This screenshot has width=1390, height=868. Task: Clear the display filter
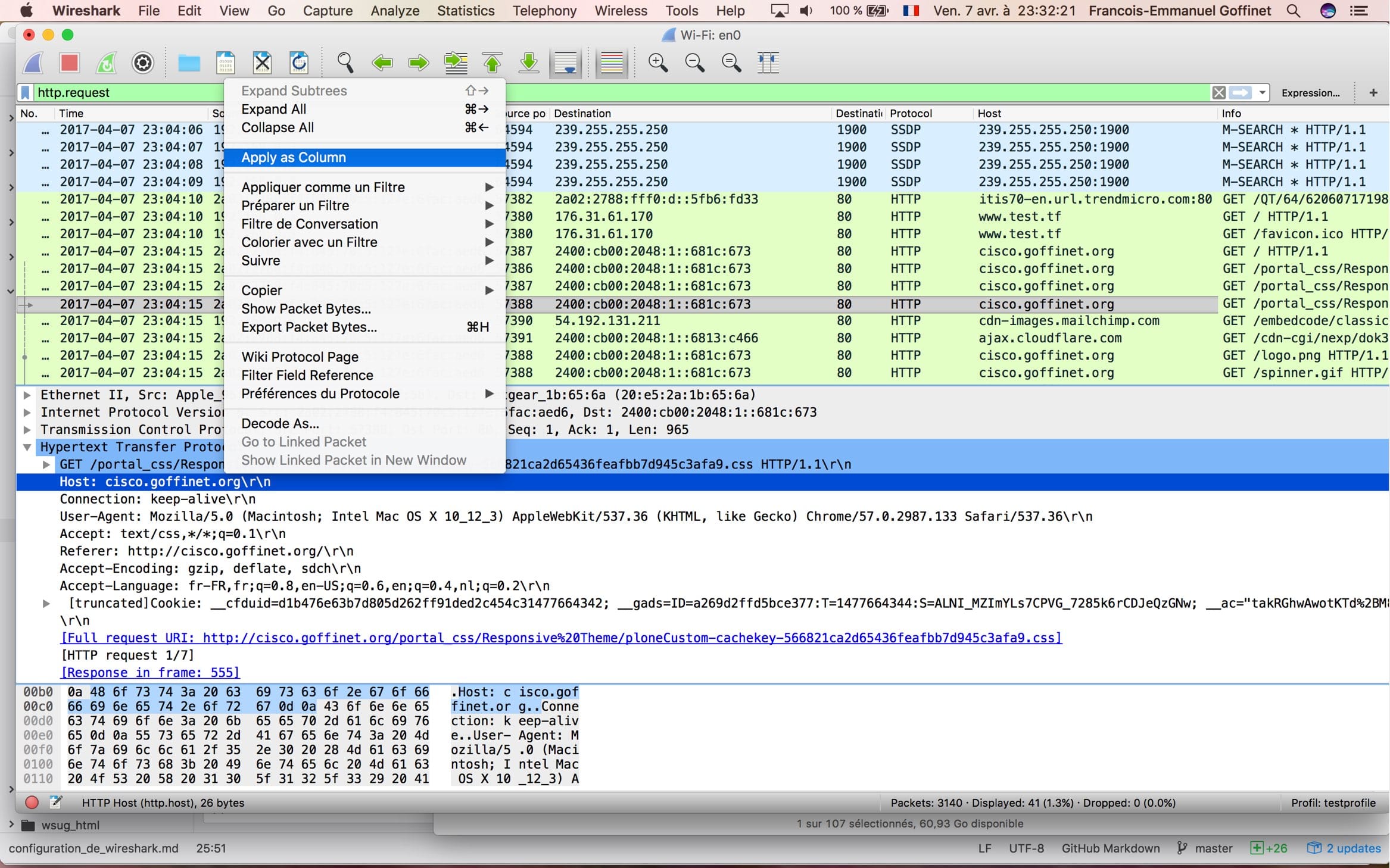coord(1218,92)
